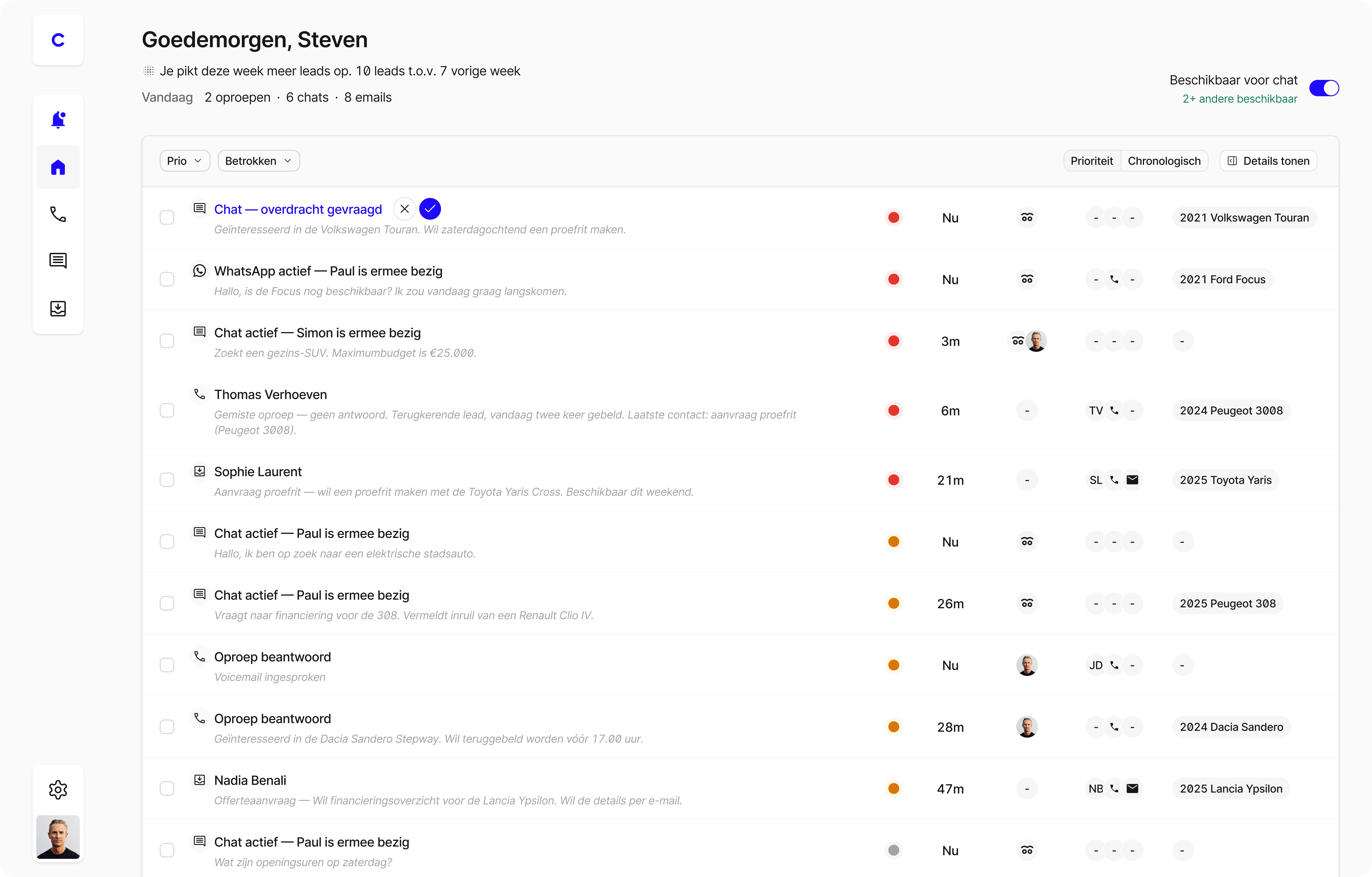The image size is (1372, 877).
Task: Select checkbox for Peugeot 308 financing chat
Action: (167, 603)
